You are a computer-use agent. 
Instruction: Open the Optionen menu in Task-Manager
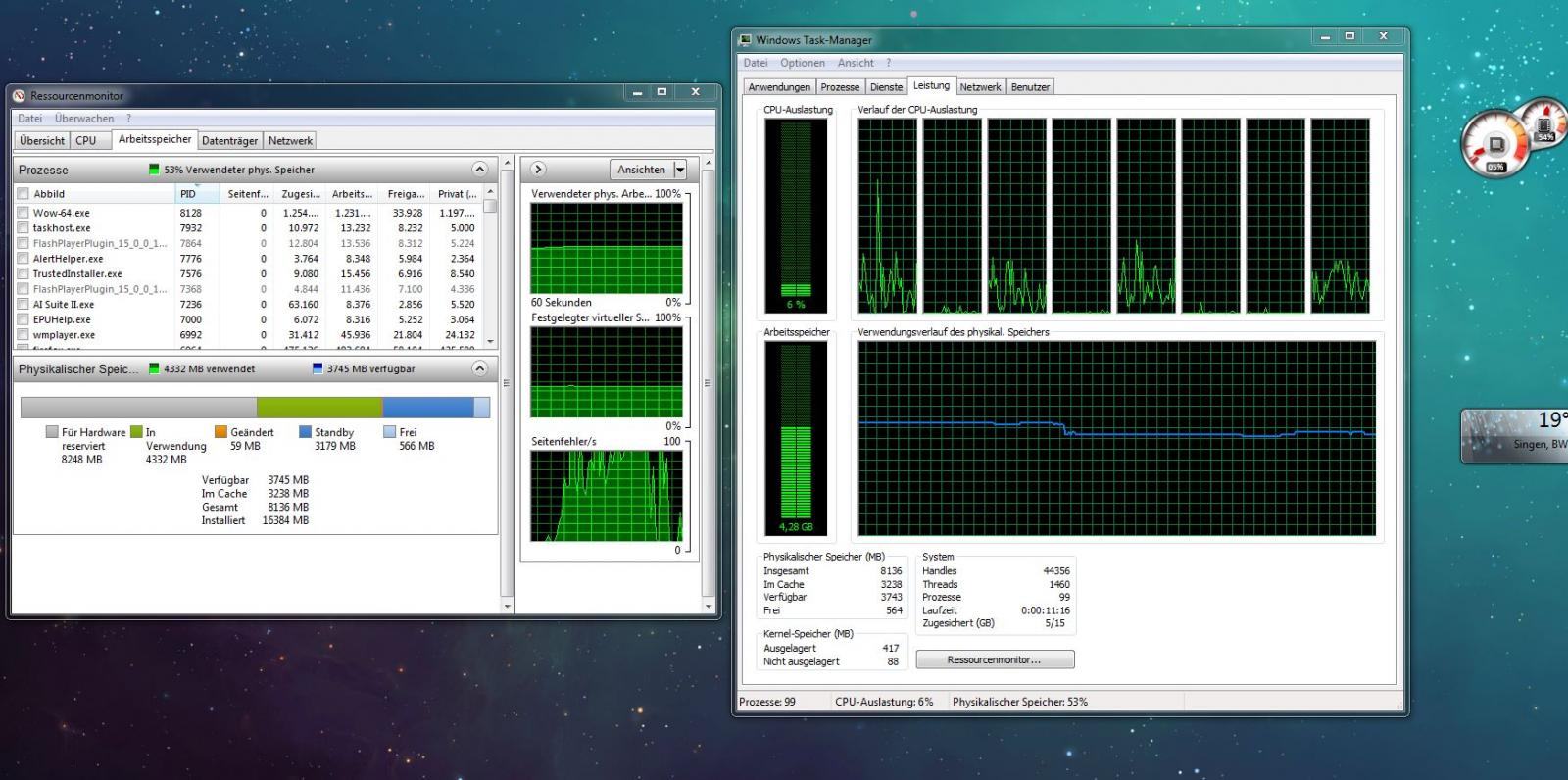[803, 63]
